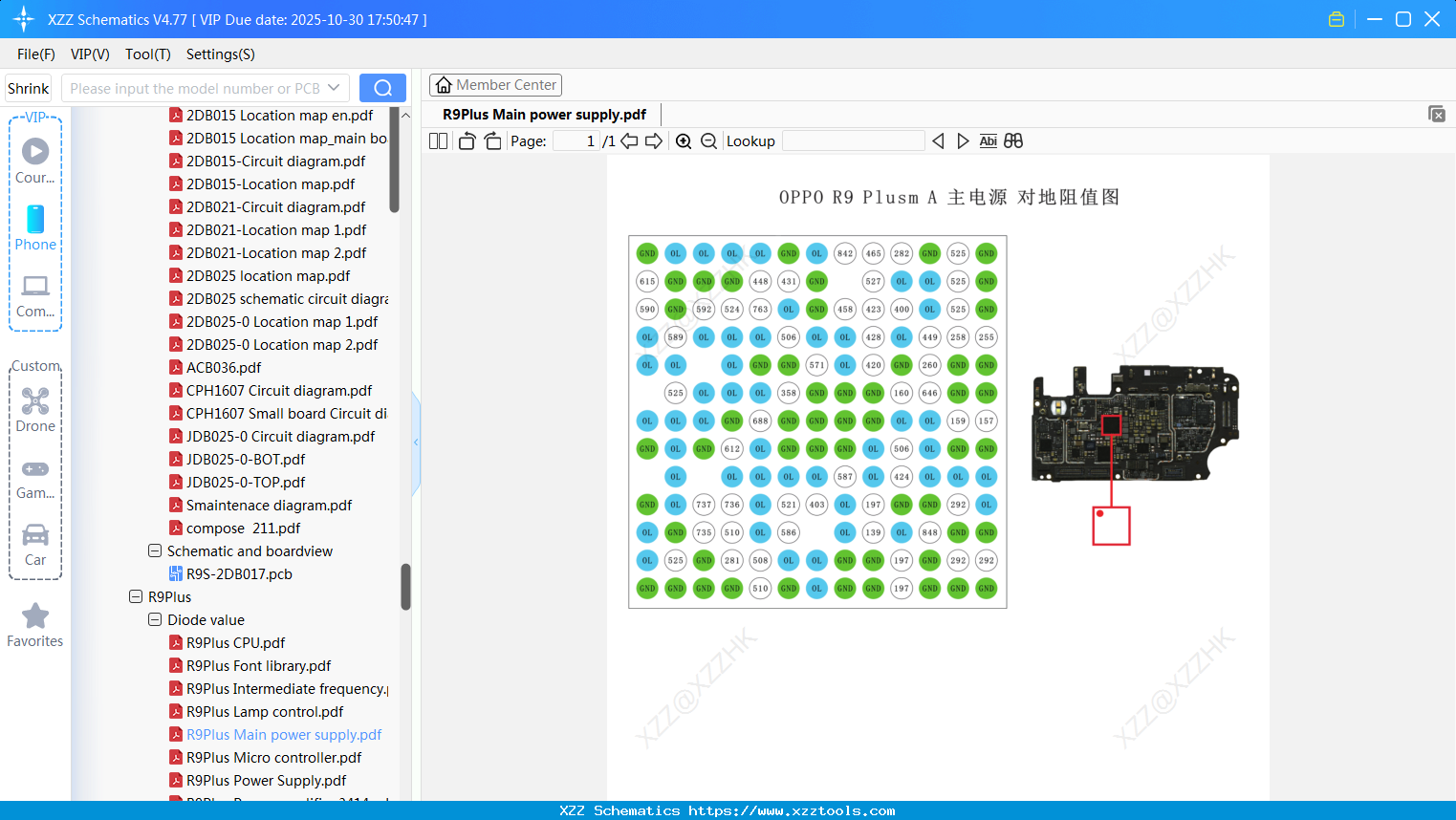The image size is (1456, 820).
Task: Collapse the Diode value folder
Action: tap(155, 620)
